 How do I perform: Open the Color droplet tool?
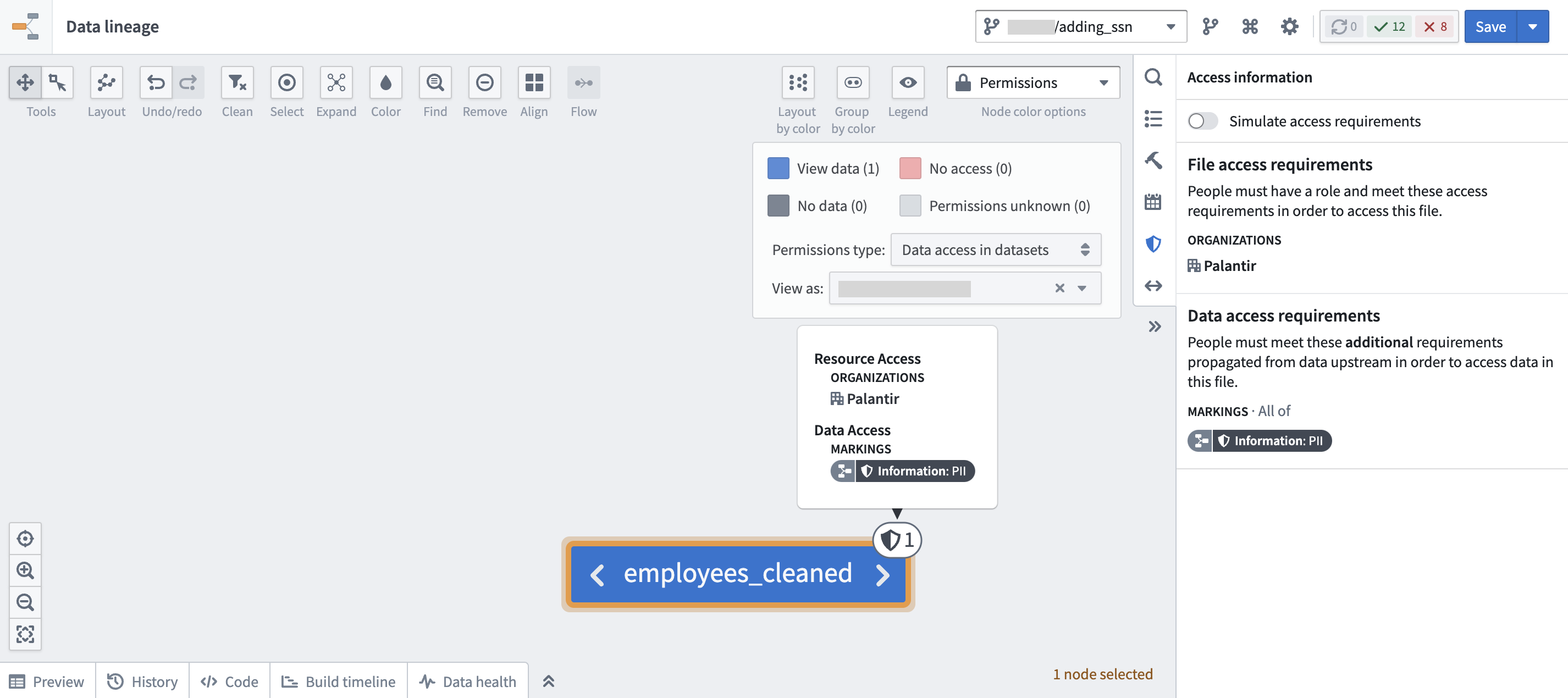(386, 82)
